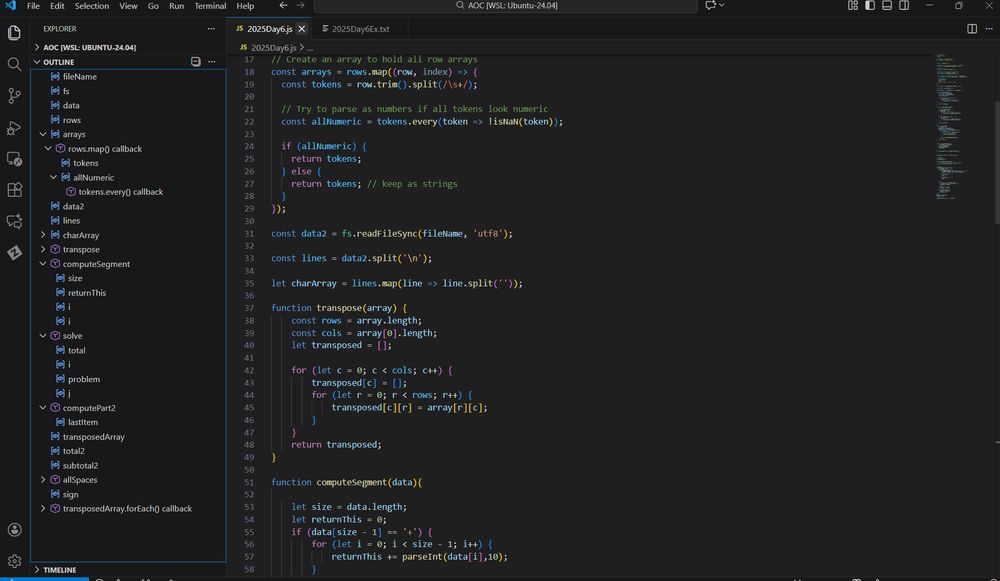Expand the transpose outline node

click(x=42, y=250)
